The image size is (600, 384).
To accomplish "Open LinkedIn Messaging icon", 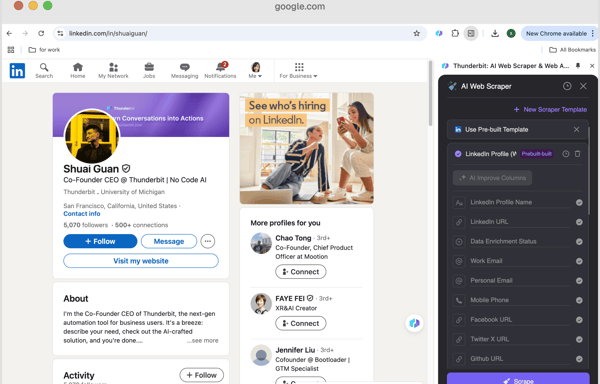I will coord(184,67).
